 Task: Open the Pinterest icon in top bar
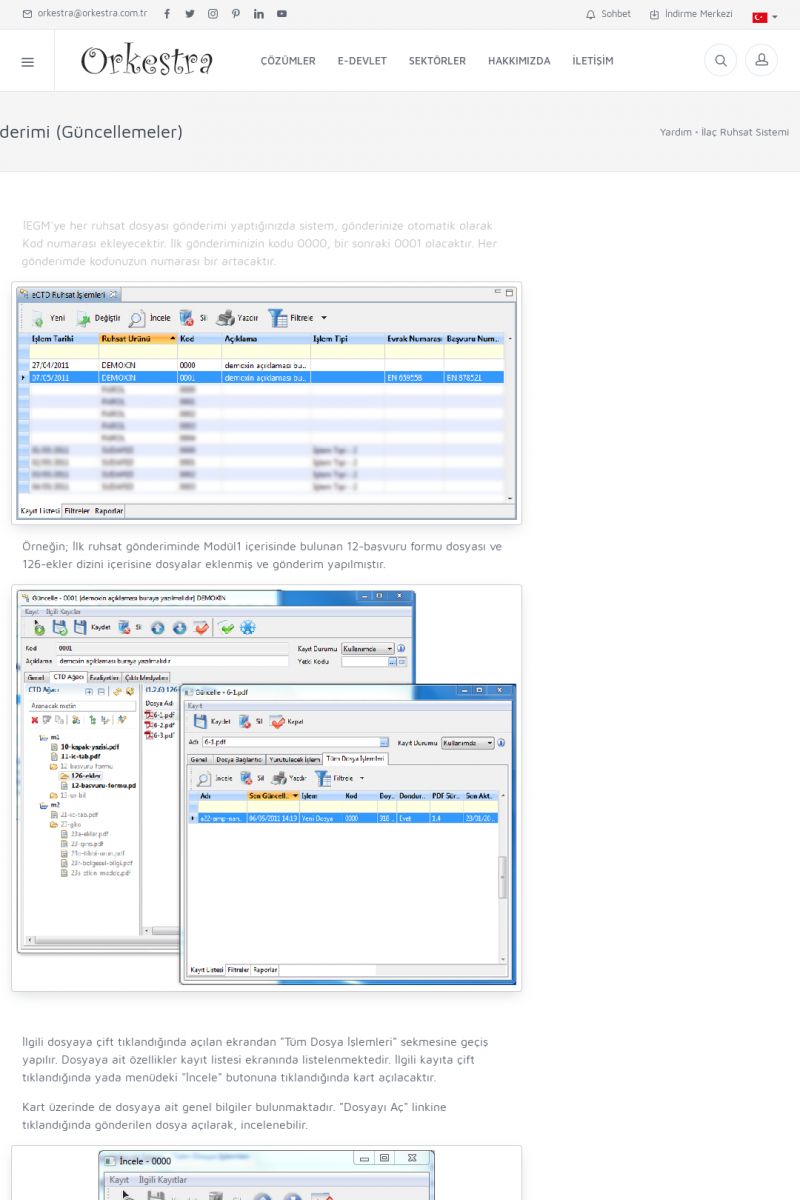236,14
